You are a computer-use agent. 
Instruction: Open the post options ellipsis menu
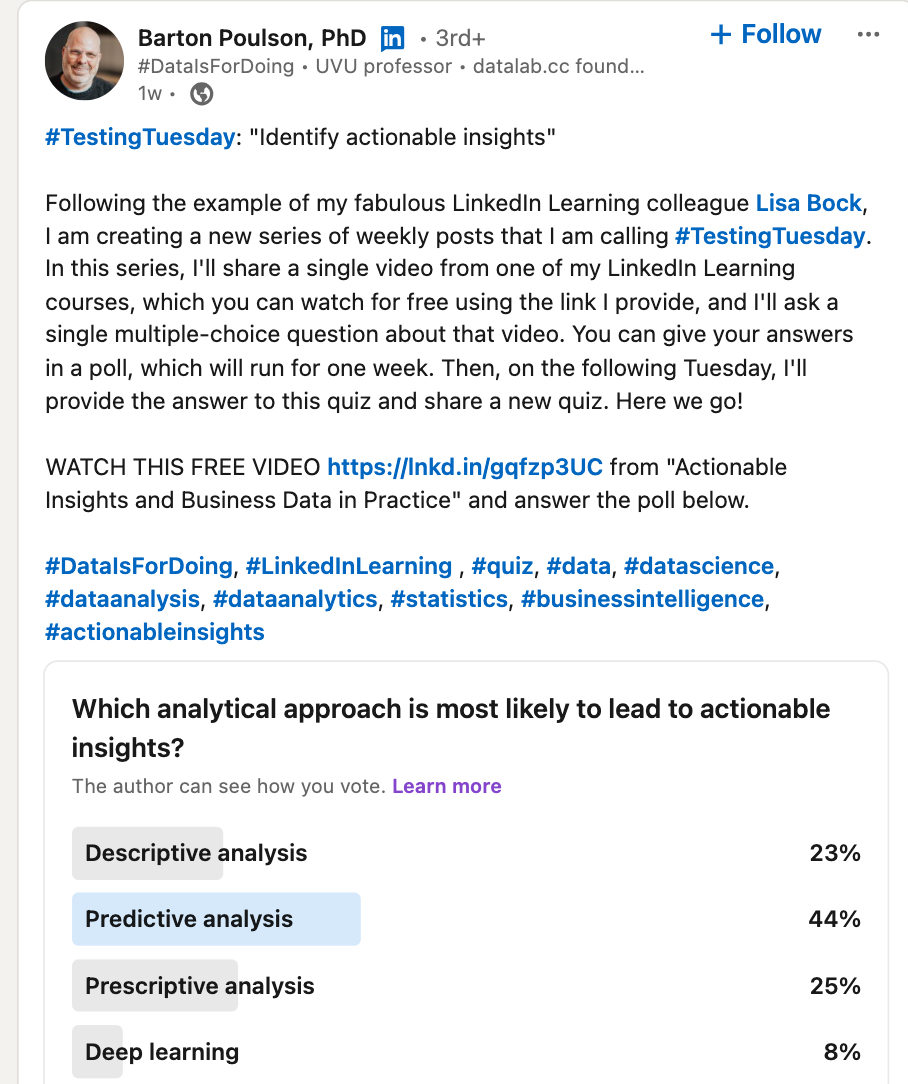click(x=869, y=35)
